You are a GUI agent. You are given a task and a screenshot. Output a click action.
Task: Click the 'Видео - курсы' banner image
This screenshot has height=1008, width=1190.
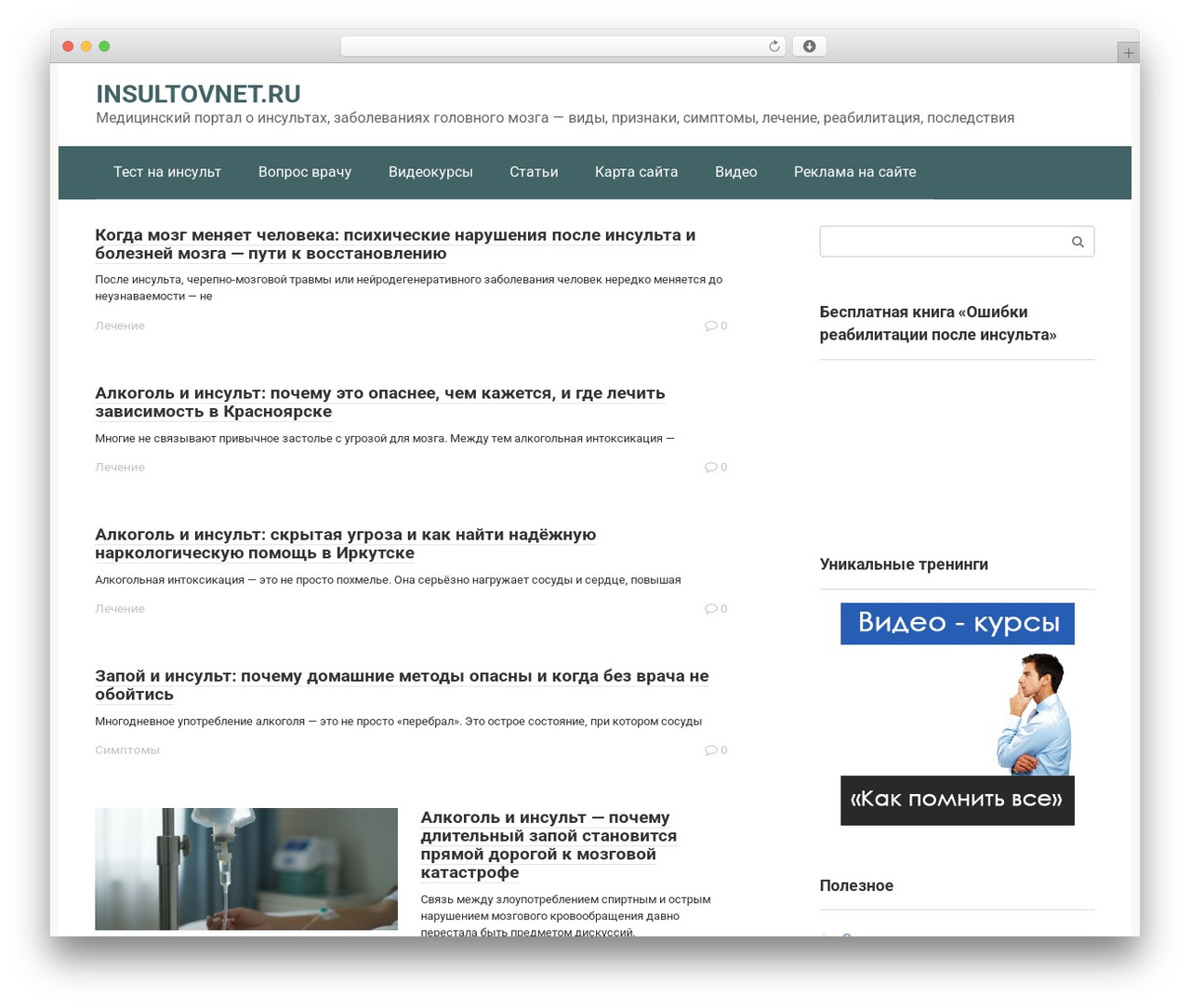click(958, 714)
